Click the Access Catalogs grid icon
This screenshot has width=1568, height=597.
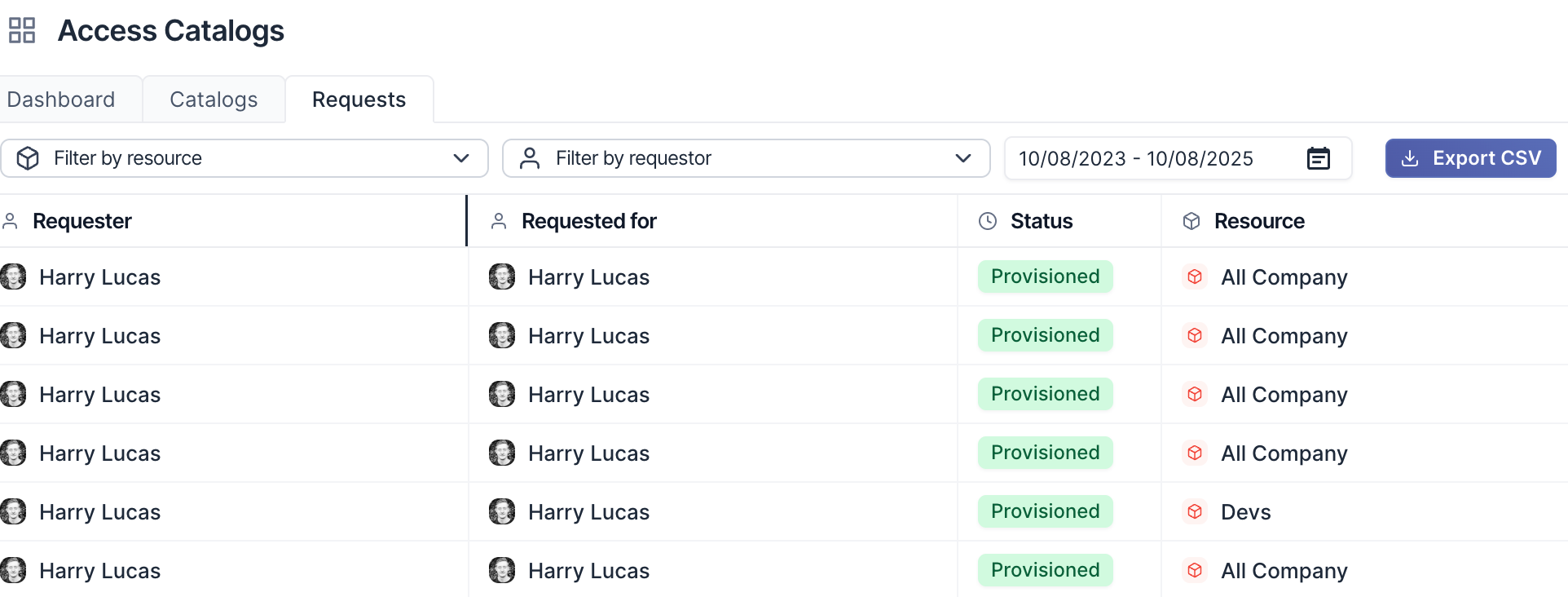point(22,31)
